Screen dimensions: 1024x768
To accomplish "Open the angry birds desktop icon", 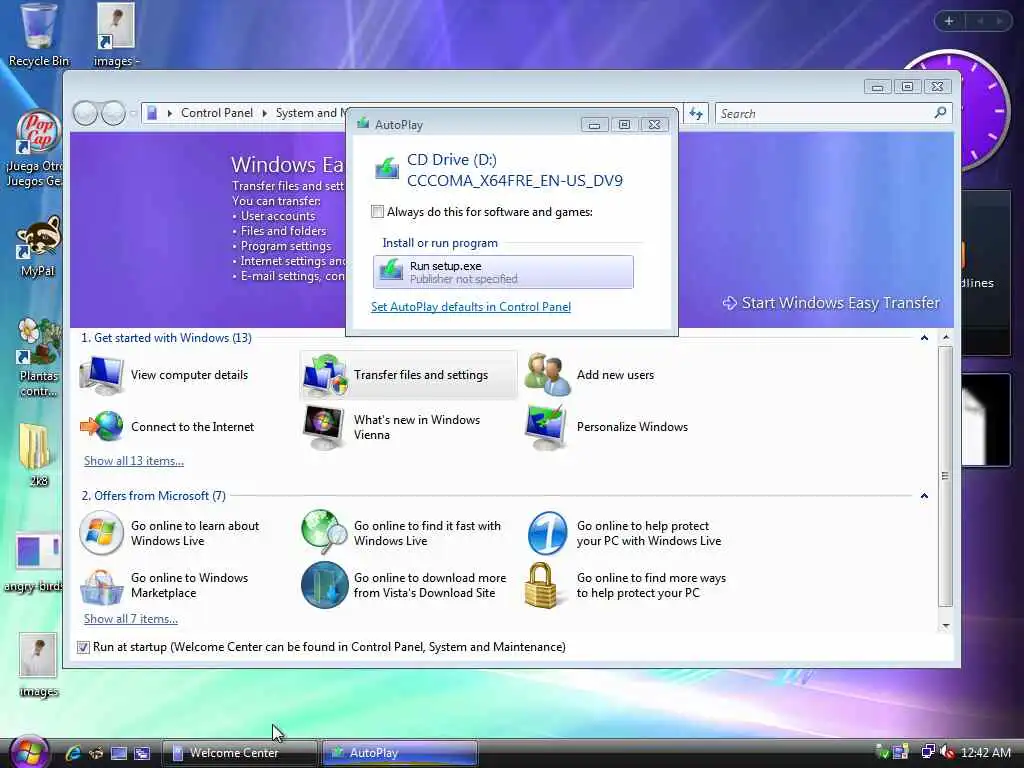I will point(34,562).
